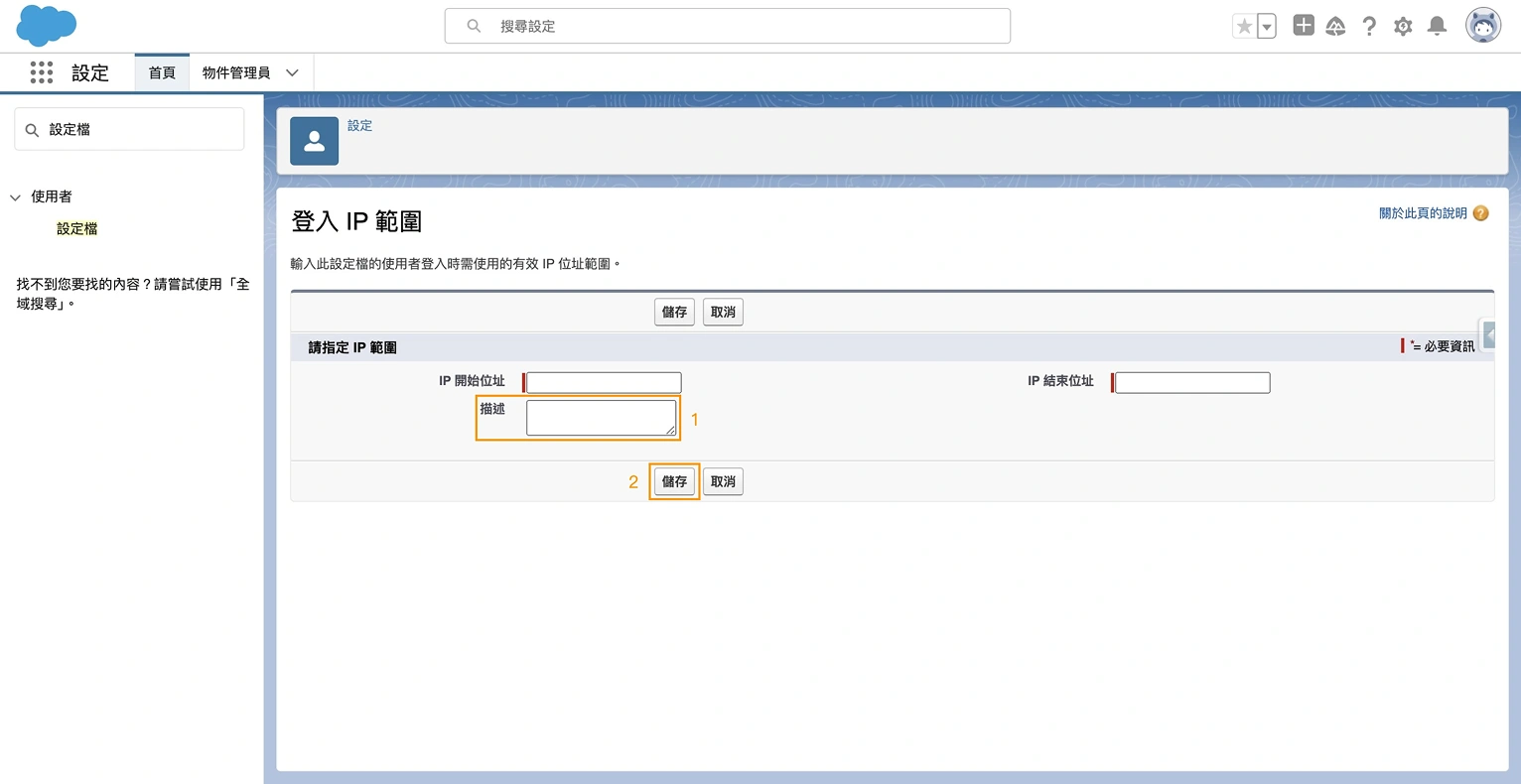Image resolution: width=1521 pixels, height=784 pixels.
Task: Click the Salesforce upload cloud icon
Action: [1335, 25]
